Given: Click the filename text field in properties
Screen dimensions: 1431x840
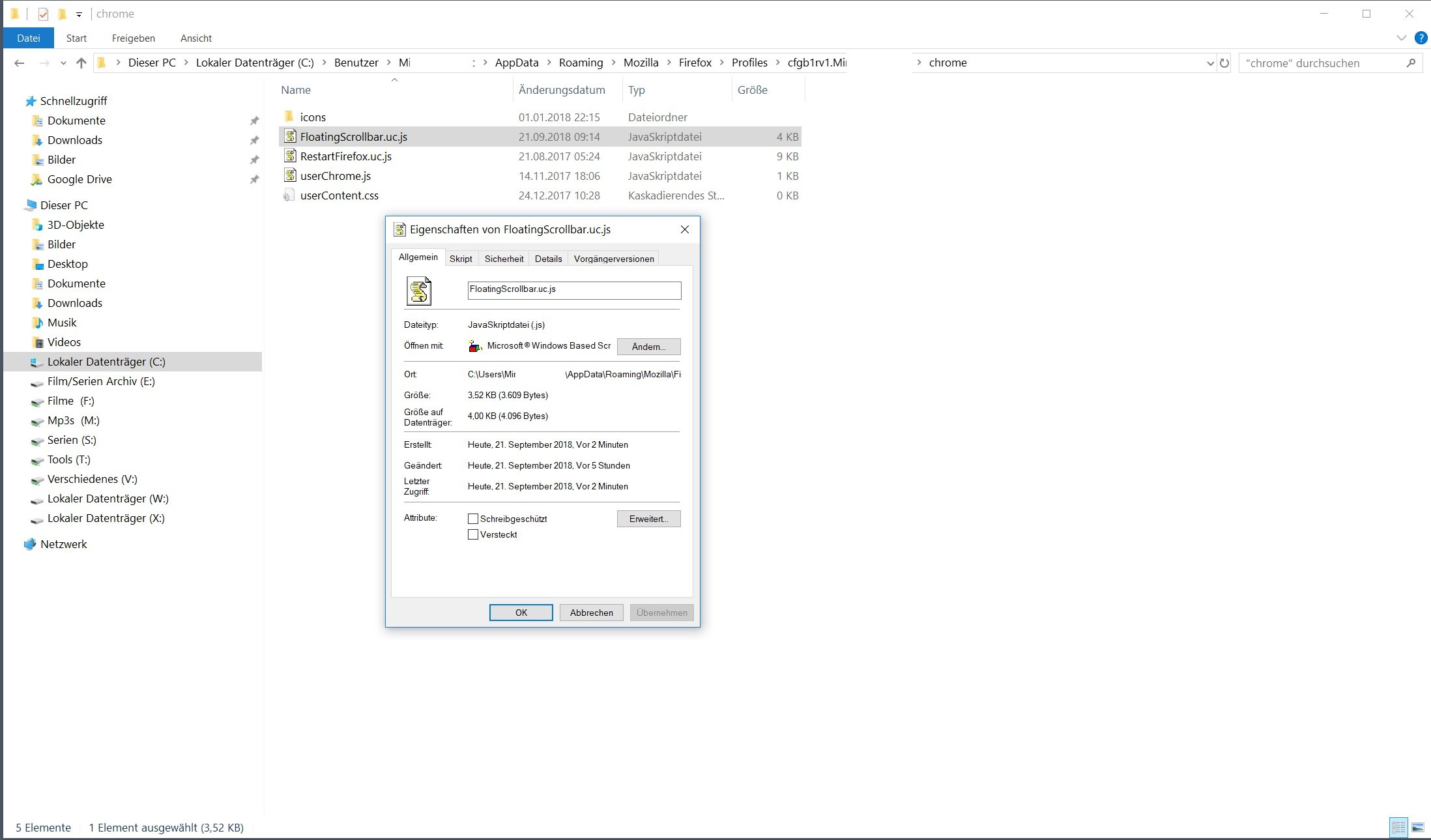Looking at the screenshot, I should point(573,290).
